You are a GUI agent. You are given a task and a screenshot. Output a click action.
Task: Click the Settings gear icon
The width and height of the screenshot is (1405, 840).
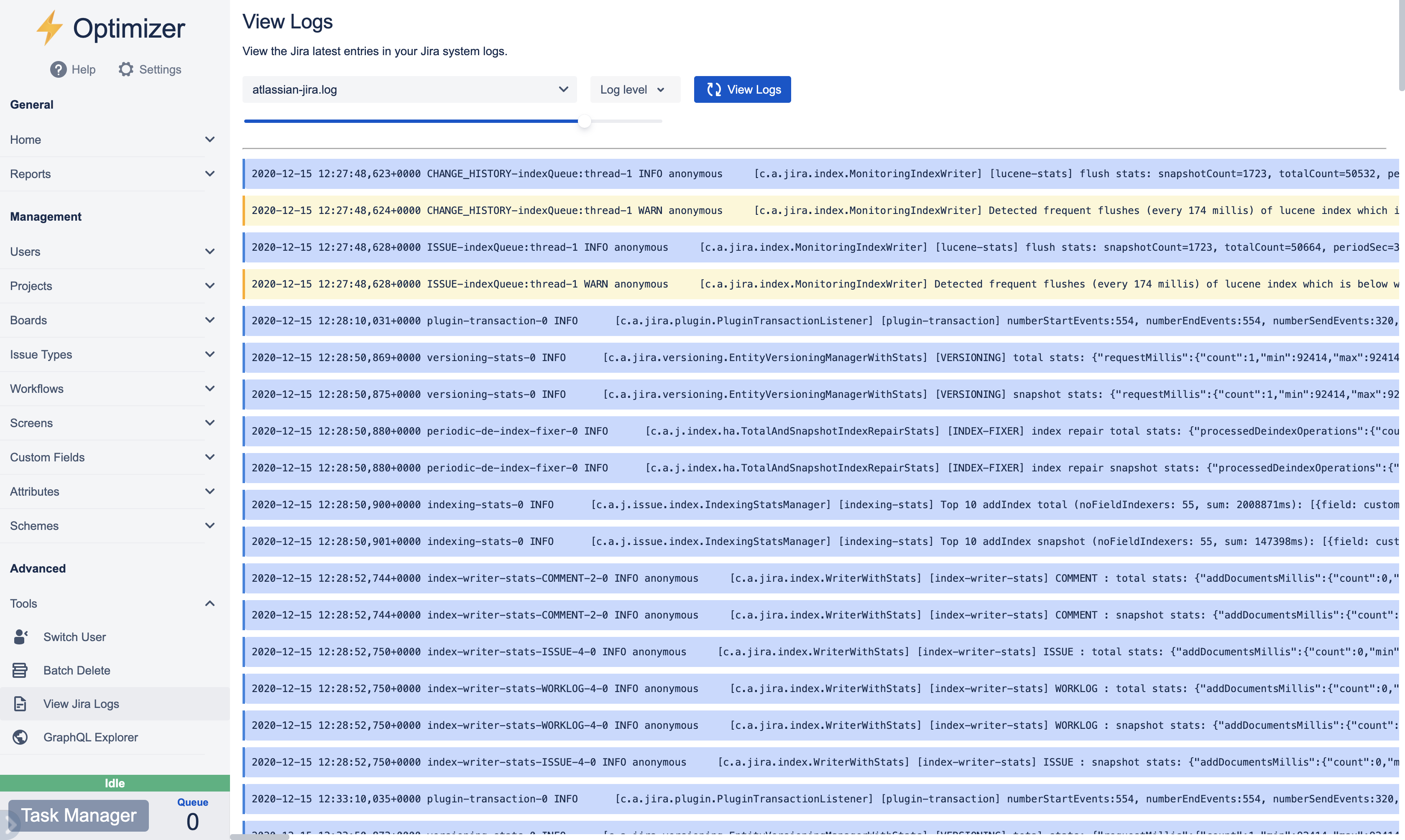126,69
